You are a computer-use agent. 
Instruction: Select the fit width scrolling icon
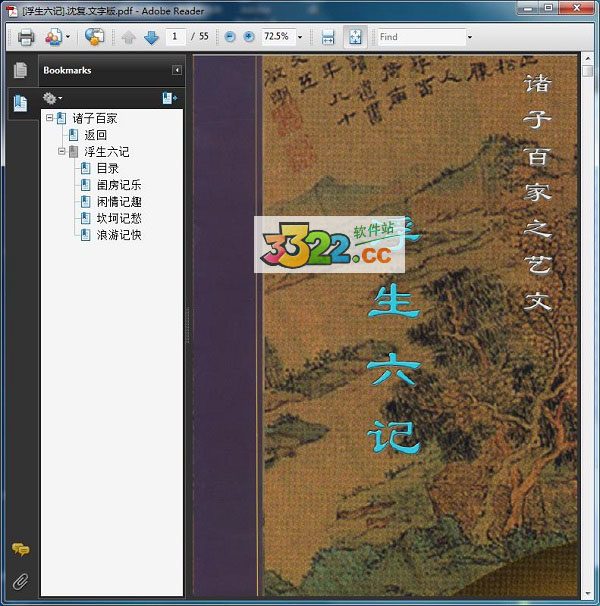328,37
